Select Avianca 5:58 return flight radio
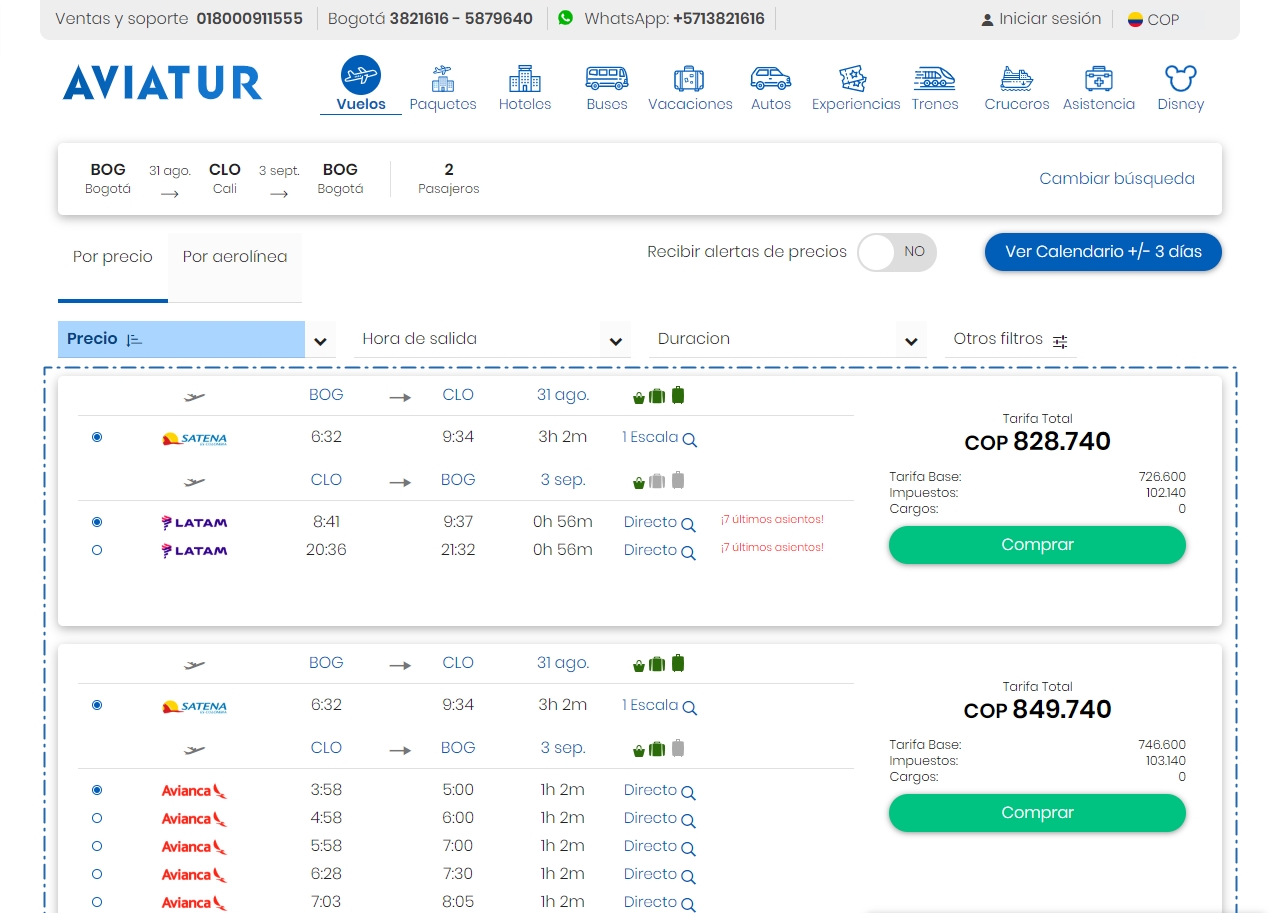This screenshot has width=1280, height=913. [x=97, y=846]
